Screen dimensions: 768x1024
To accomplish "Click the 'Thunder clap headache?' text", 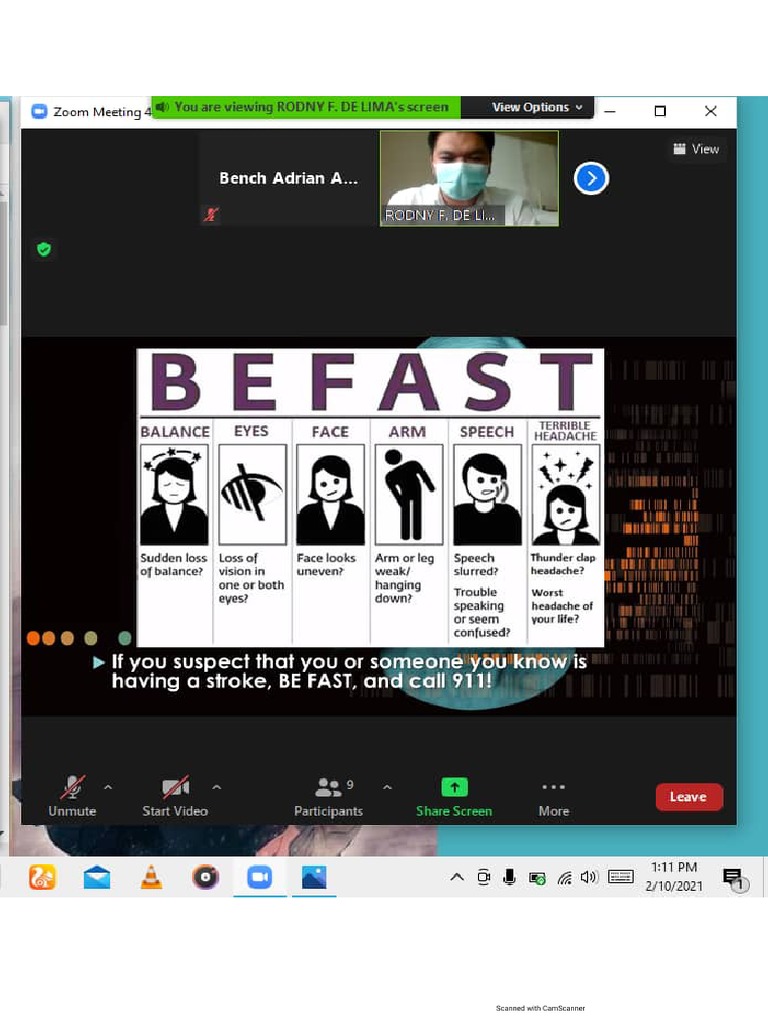I will coord(563,564).
